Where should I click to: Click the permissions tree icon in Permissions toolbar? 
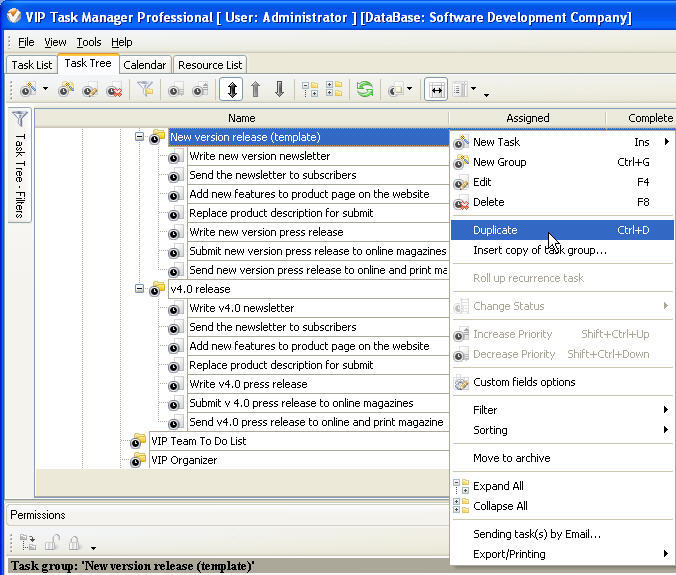click(28, 543)
